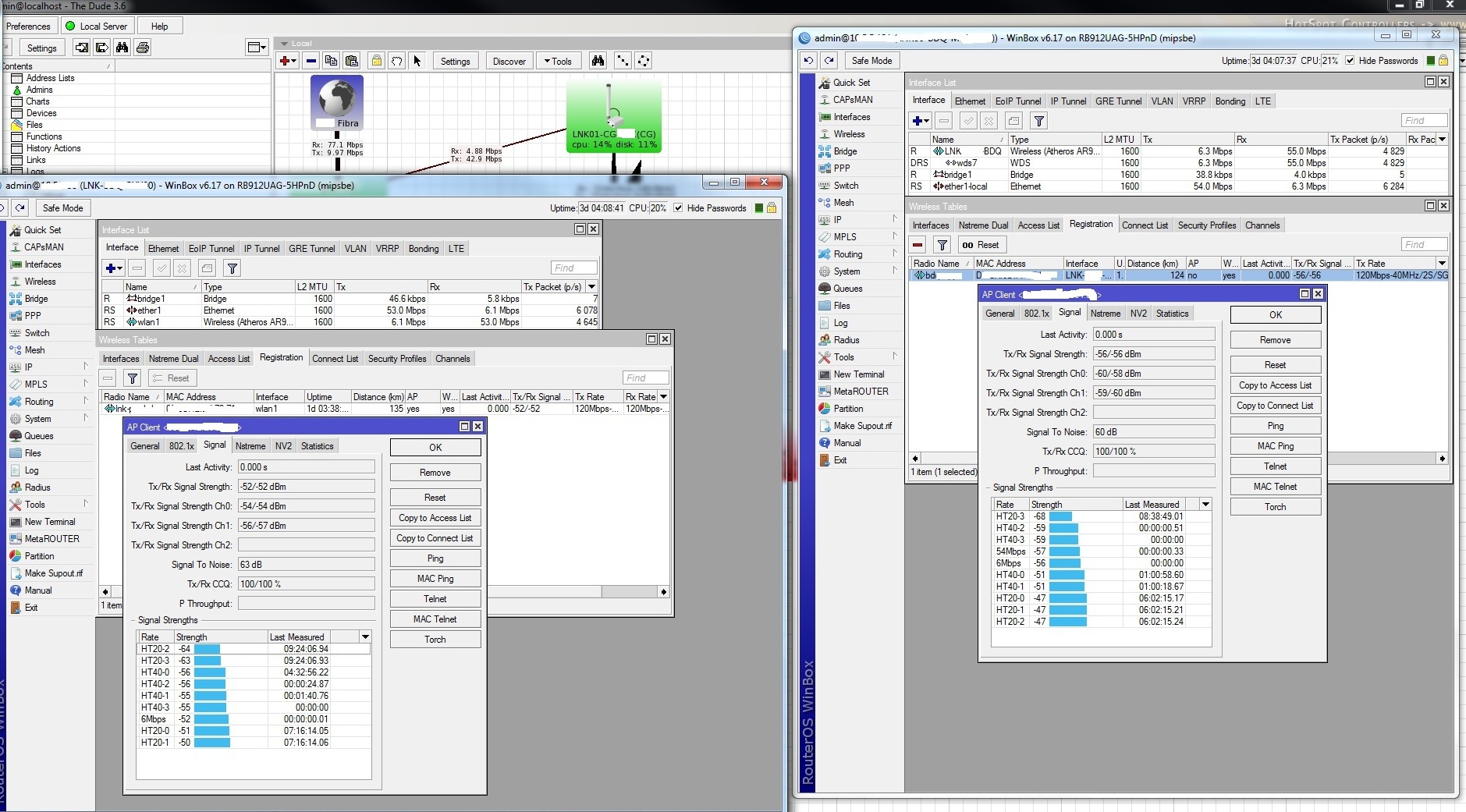The image size is (1466, 812).
Task: Expand the IP submenu in the CPU 20% WinBox sidebar
Action: pos(86,367)
